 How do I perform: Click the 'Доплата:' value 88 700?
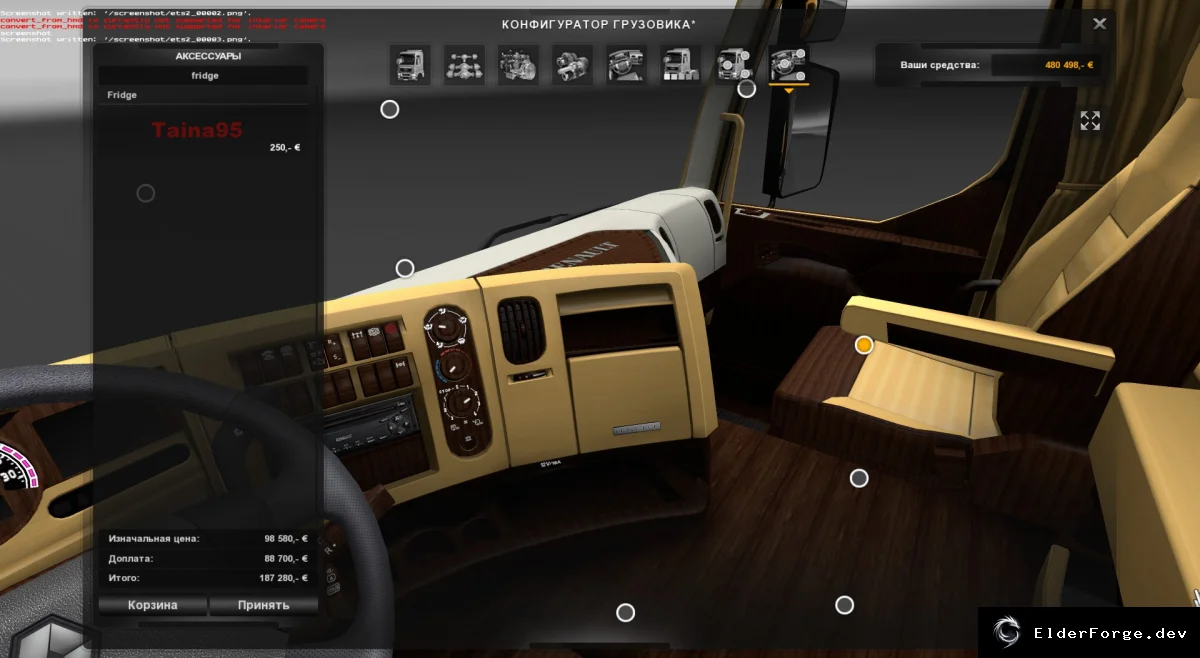point(286,558)
